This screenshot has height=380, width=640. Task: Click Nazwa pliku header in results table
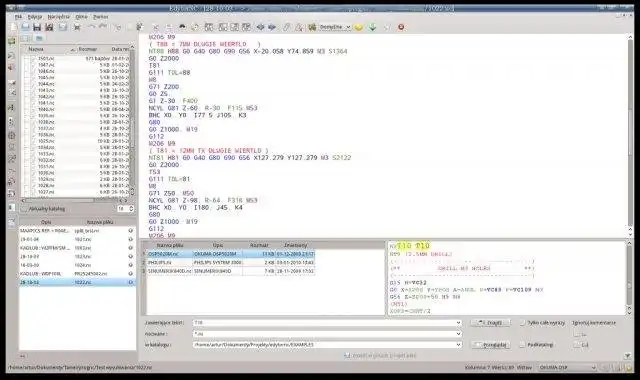[x=170, y=245]
